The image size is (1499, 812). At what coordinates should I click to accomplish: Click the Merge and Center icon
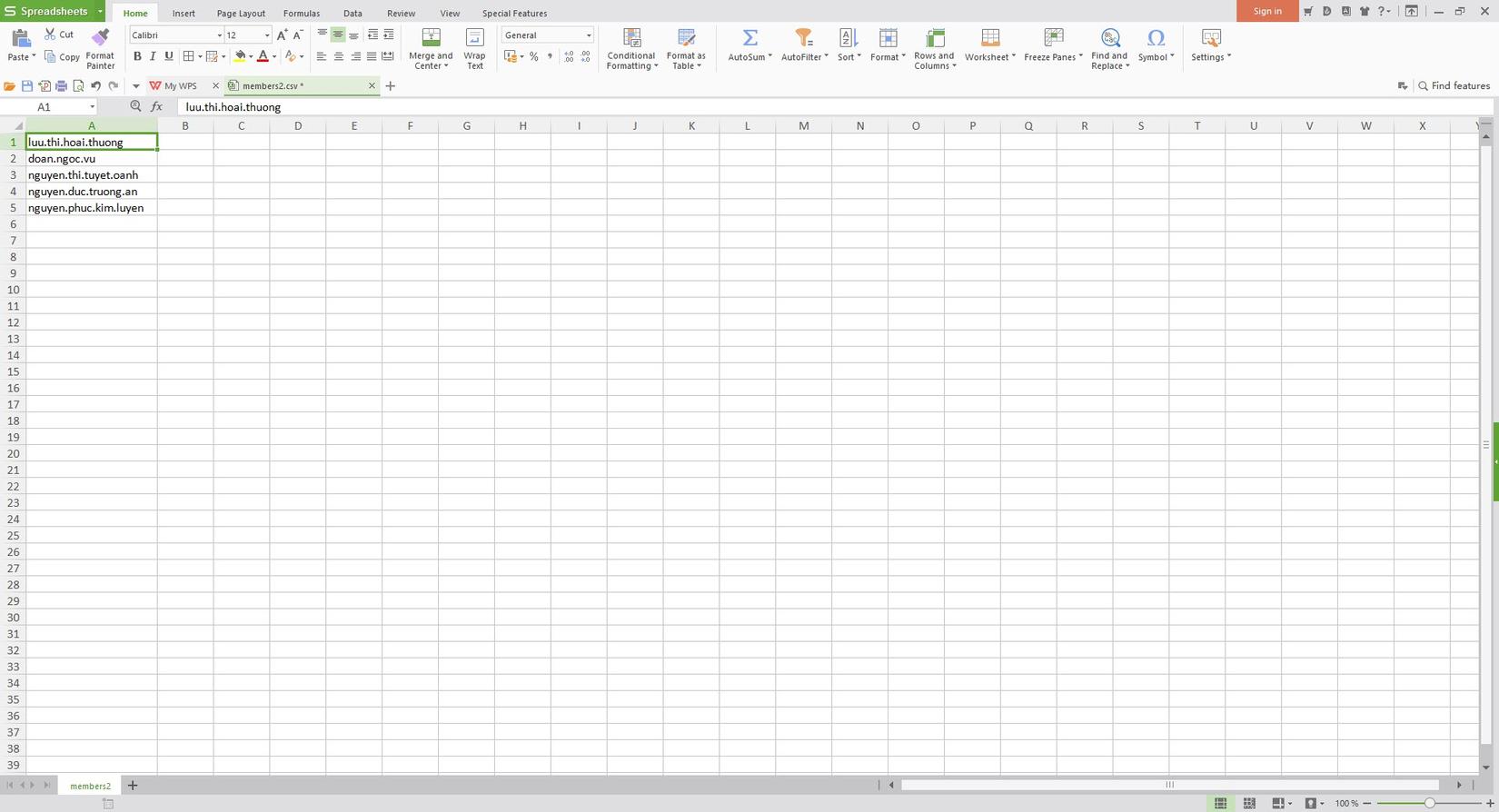click(432, 38)
